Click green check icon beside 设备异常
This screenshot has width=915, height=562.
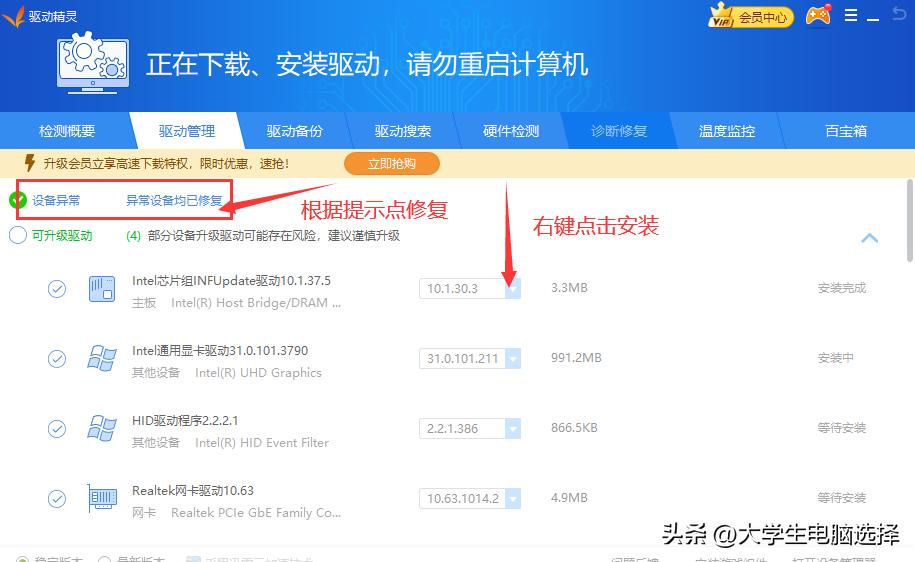(x=18, y=200)
